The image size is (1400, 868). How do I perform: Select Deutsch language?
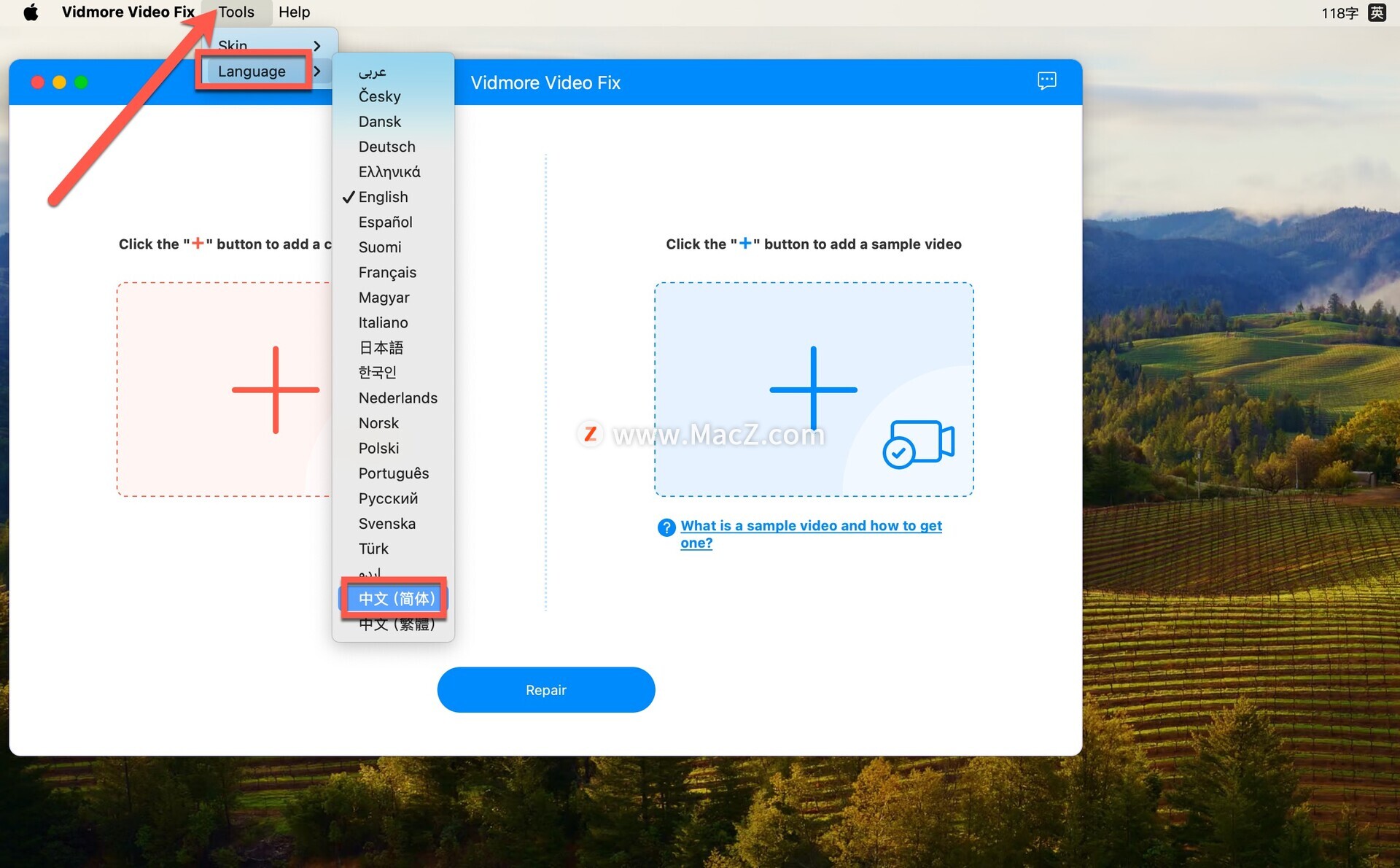click(x=394, y=147)
